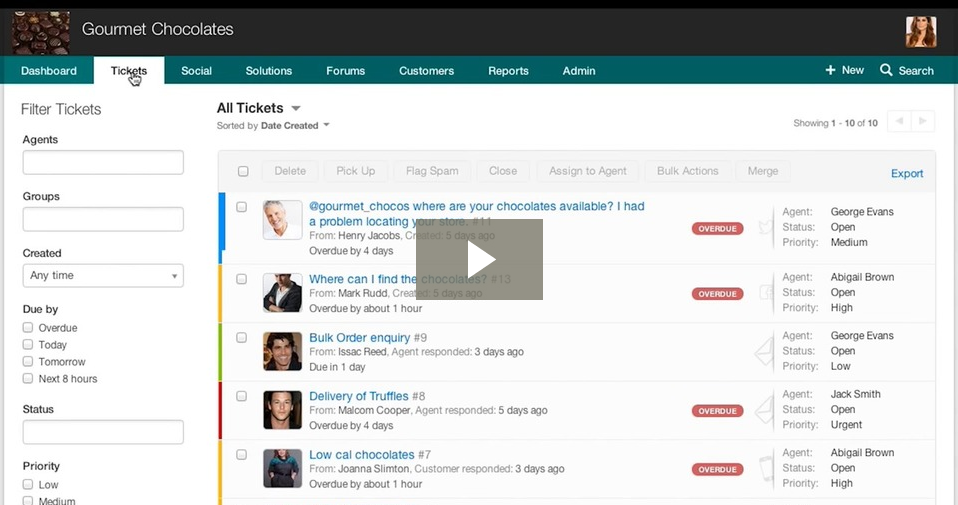Toggle select-all tickets checkbox
Image resolution: width=958 pixels, height=505 pixels.
click(x=243, y=171)
